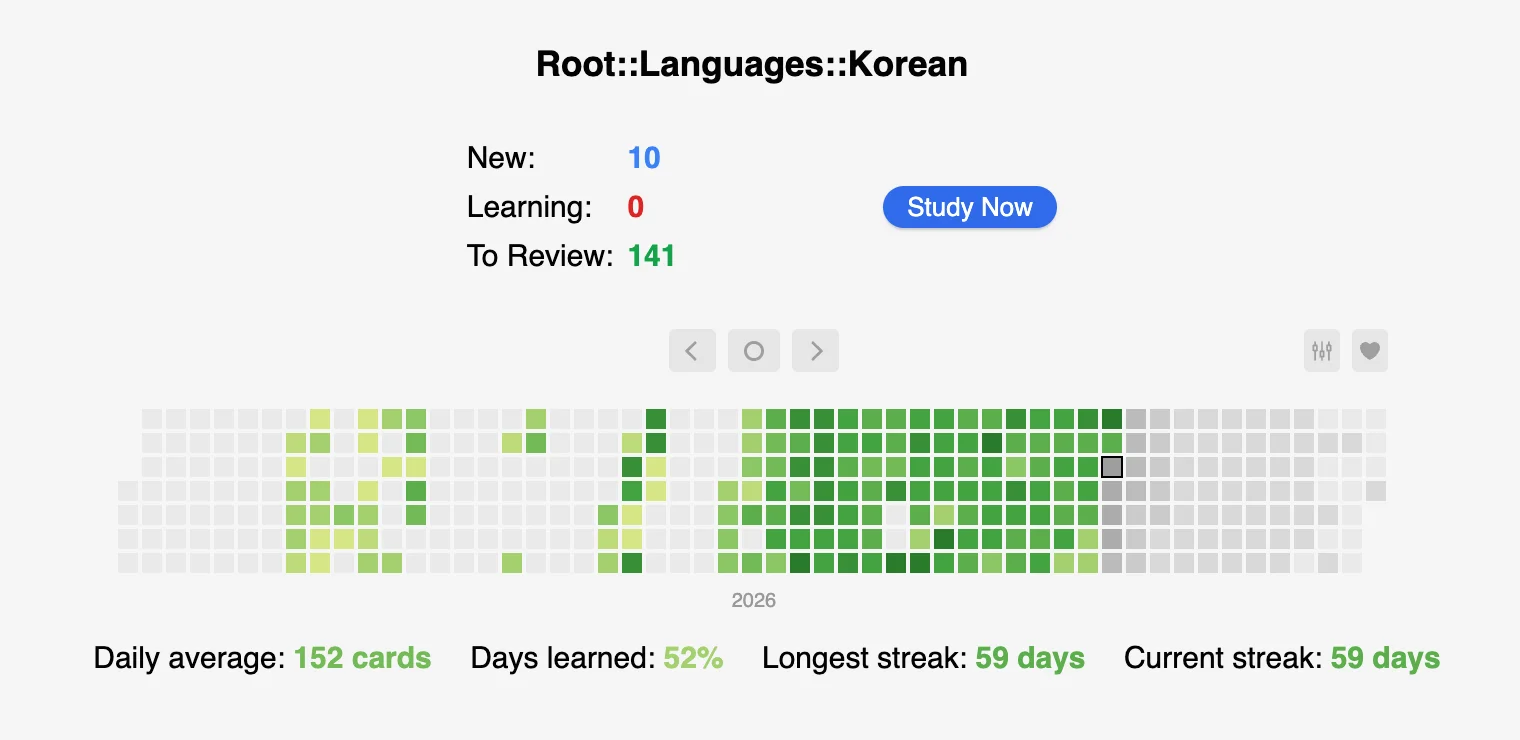The image size is (1520, 740).
Task: Start studying with Study Now button
Action: 969,207
